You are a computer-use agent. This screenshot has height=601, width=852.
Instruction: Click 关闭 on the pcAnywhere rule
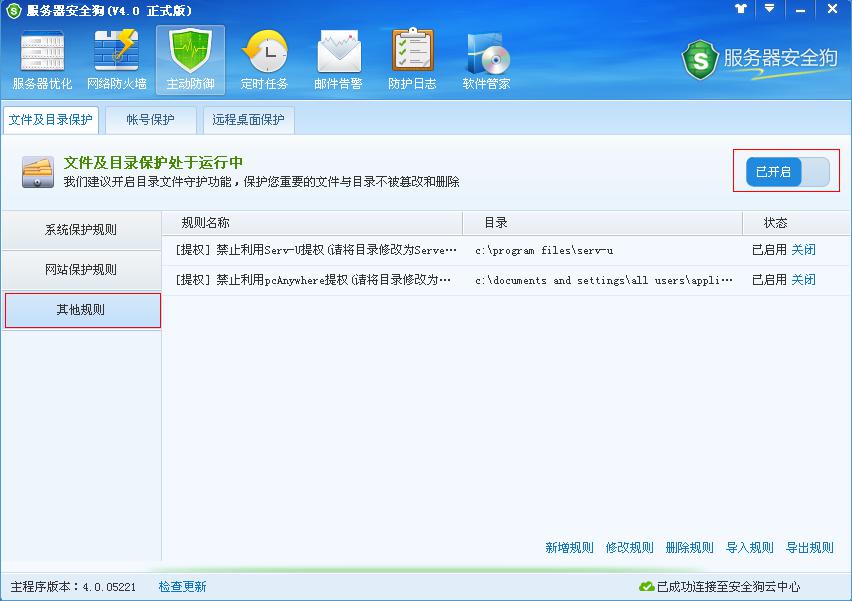click(805, 280)
